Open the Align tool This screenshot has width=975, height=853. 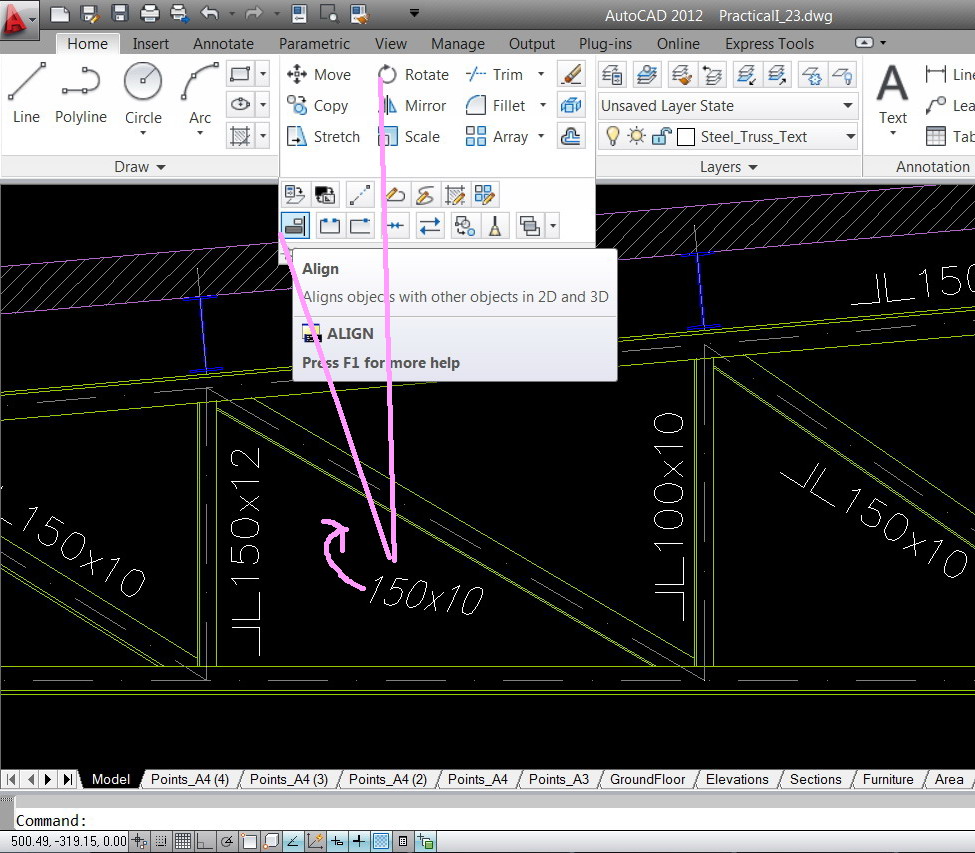[296, 225]
